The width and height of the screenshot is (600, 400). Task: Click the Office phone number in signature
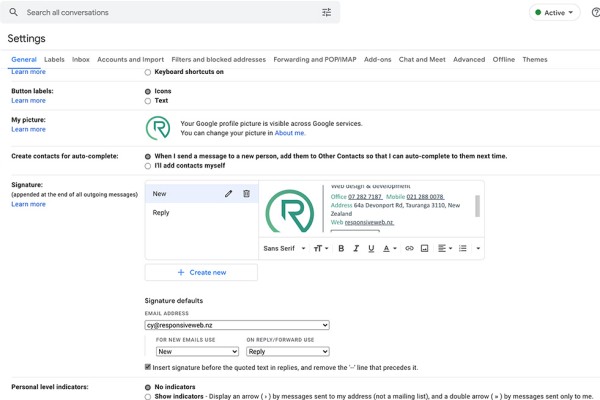[365, 197]
